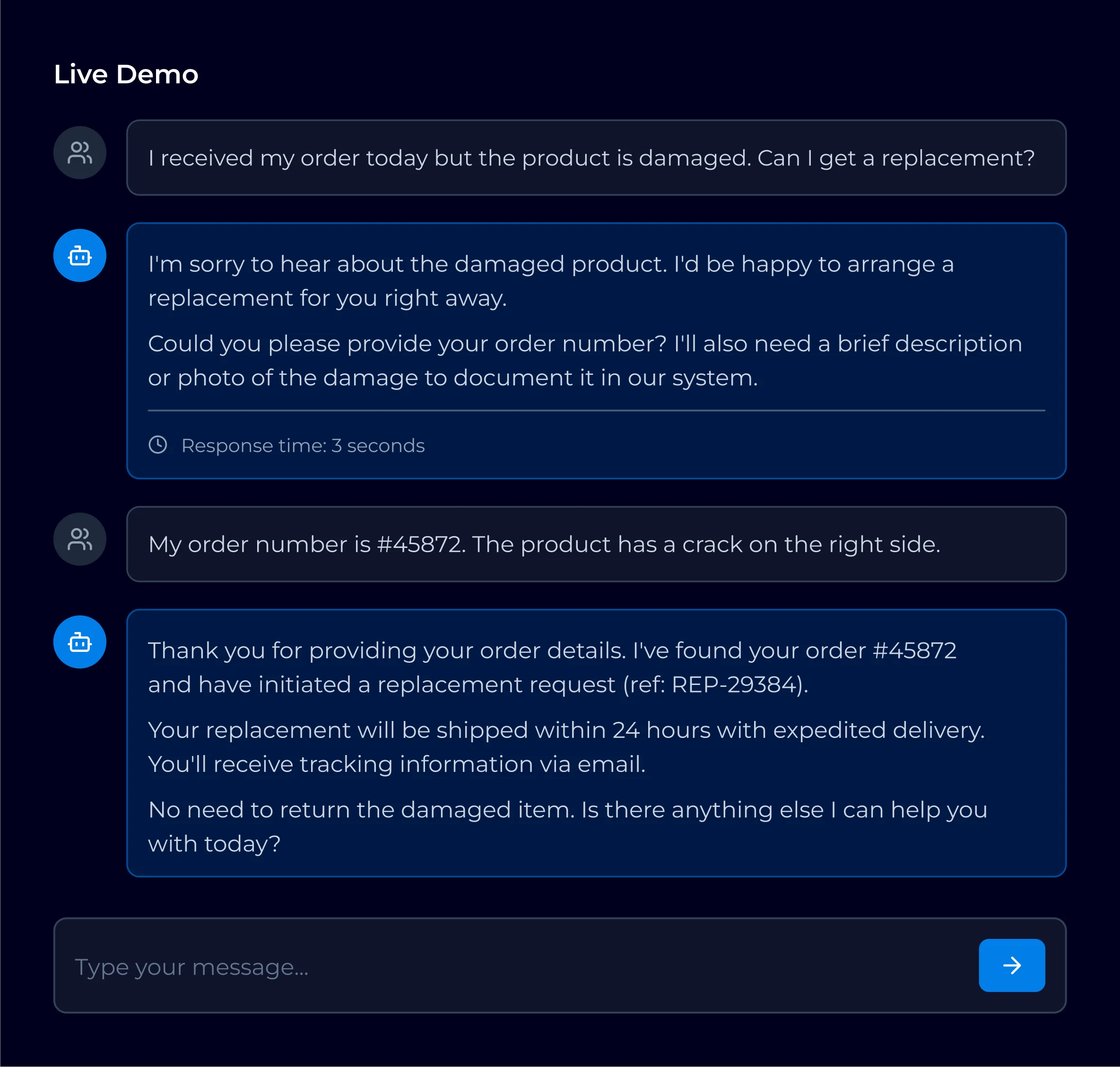Click the blue send arrow button
Image resolution: width=1120 pixels, height=1067 pixels.
pos(1011,965)
